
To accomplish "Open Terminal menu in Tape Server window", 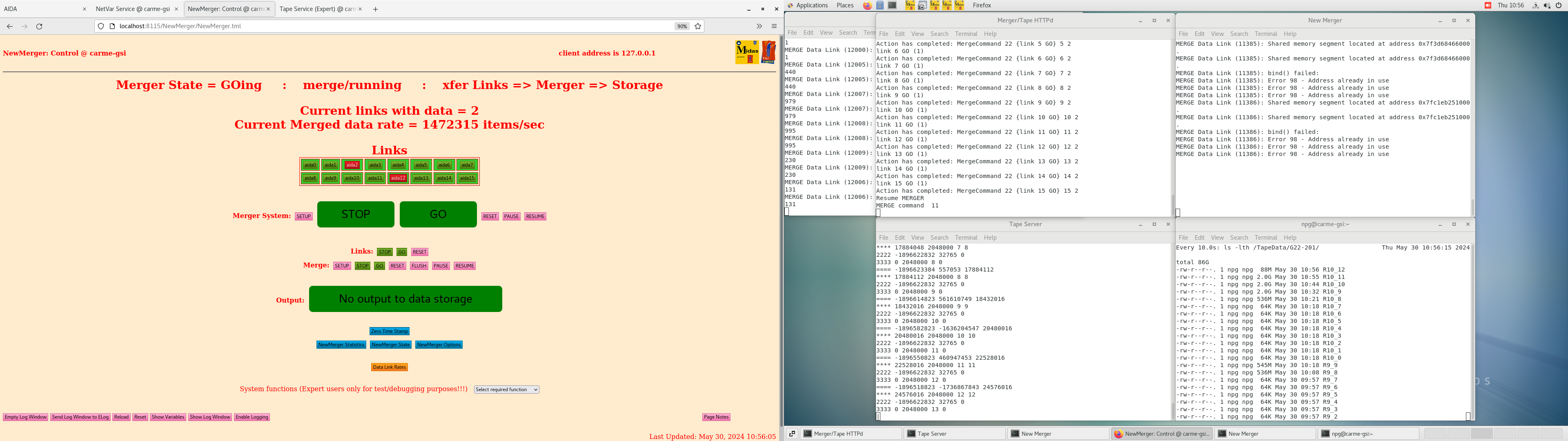I will pyautogui.click(x=965, y=238).
